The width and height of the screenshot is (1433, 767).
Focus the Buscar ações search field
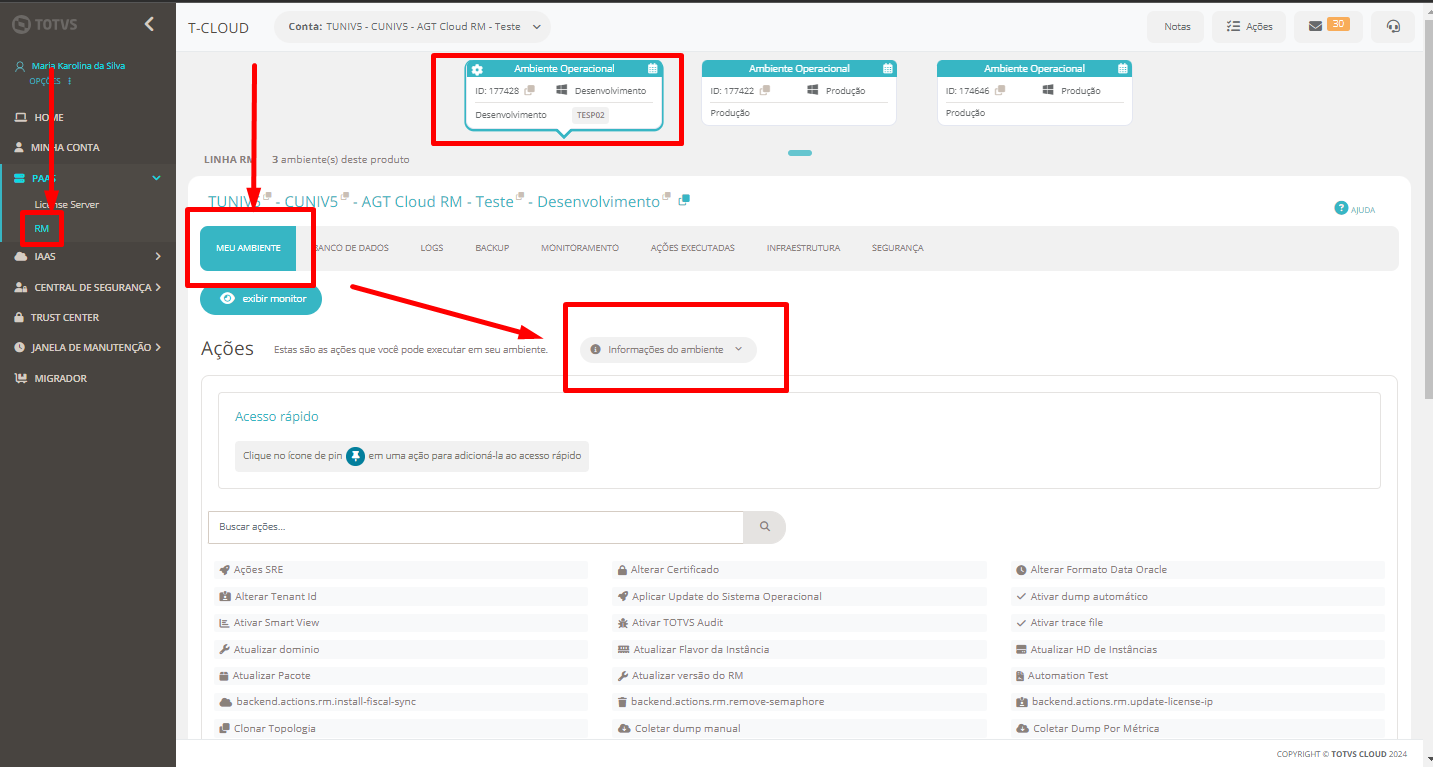476,527
